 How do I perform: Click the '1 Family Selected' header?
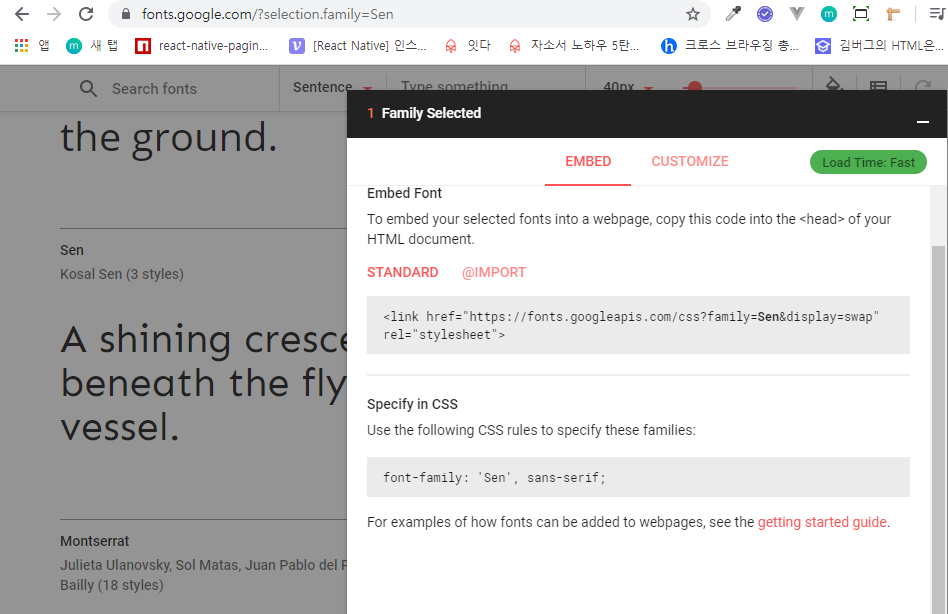(424, 113)
